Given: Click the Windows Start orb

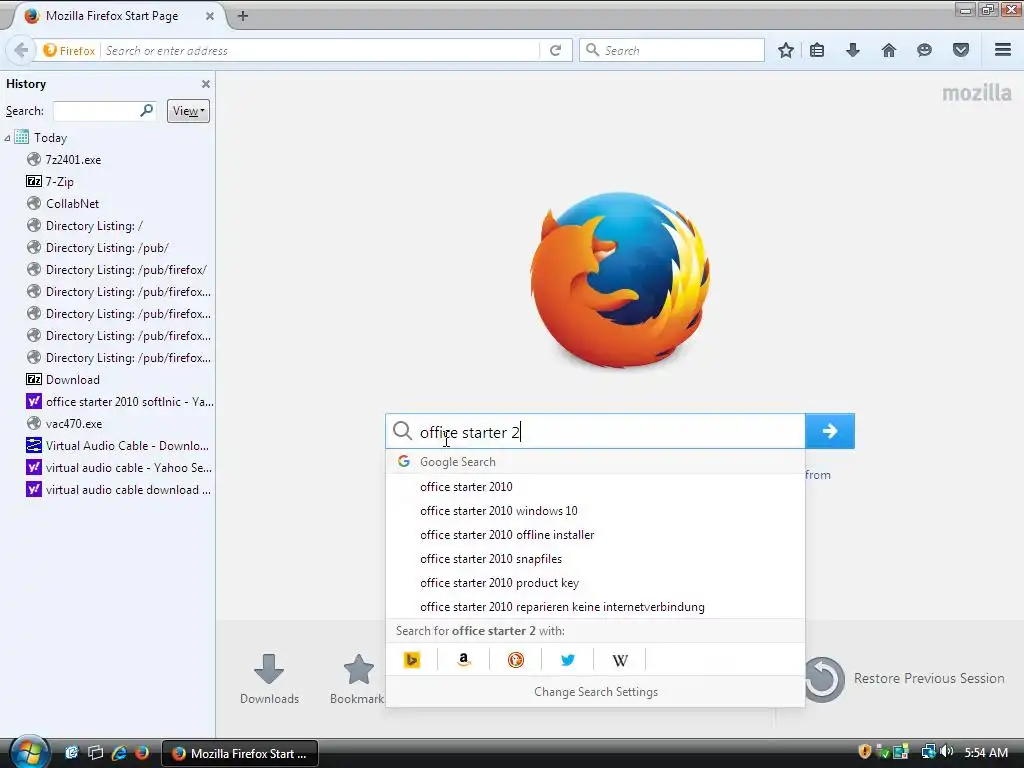Looking at the screenshot, I should click(x=29, y=752).
